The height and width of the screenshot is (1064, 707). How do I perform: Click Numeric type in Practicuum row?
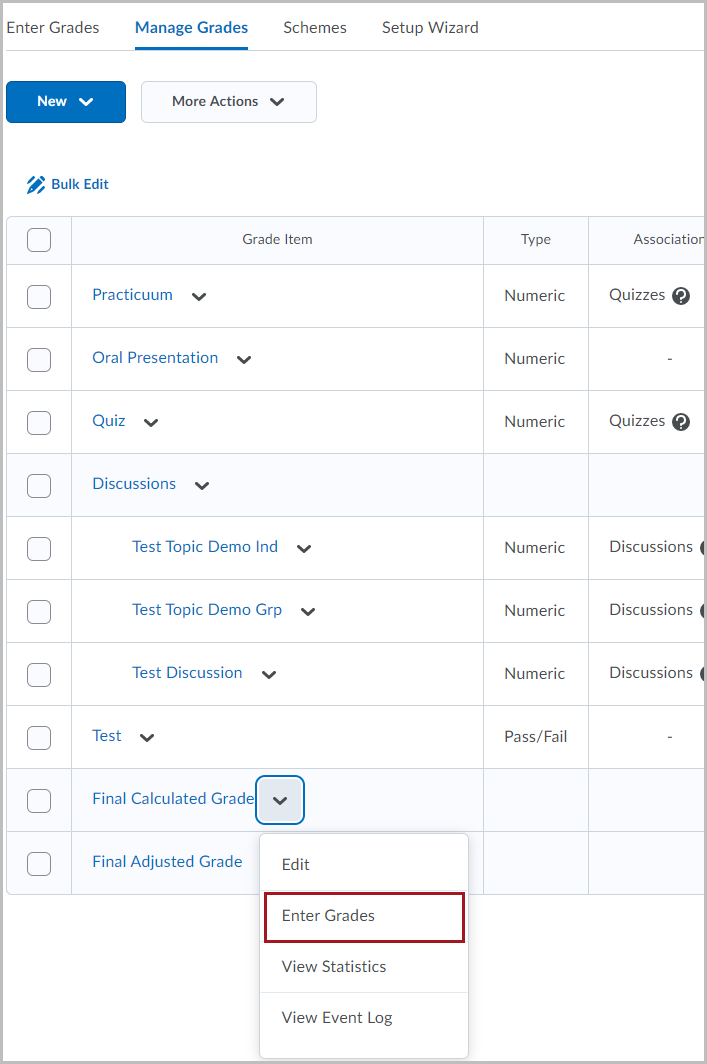[535, 296]
